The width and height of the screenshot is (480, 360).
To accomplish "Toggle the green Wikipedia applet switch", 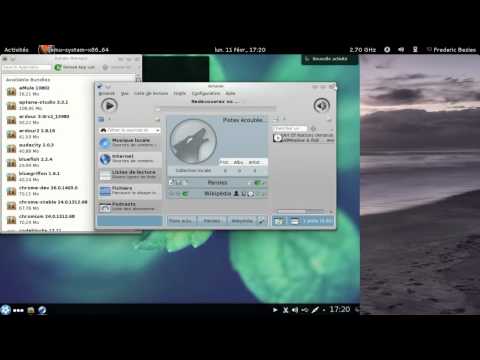I will [x=184, y=194].
